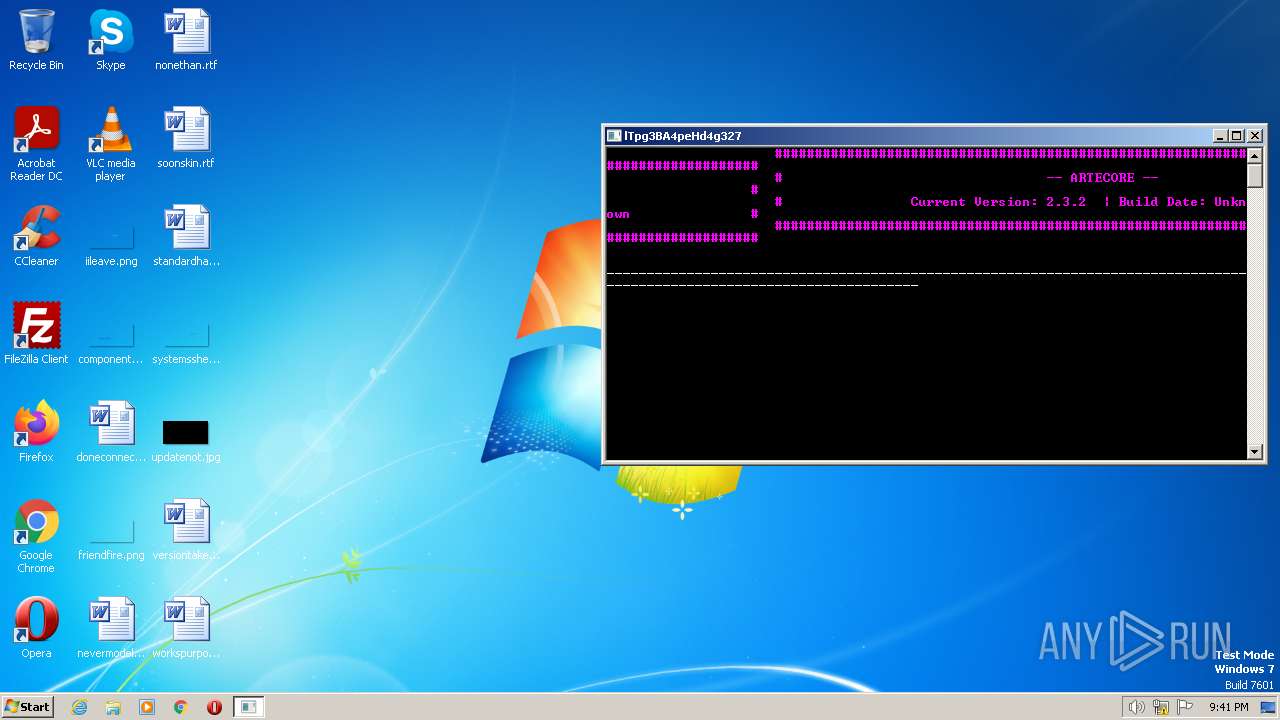Image resolution: width=1280 pixels, height=720 pixels.
Task: Click the console scrollbar up arrow
Action: coord(1255,154)
